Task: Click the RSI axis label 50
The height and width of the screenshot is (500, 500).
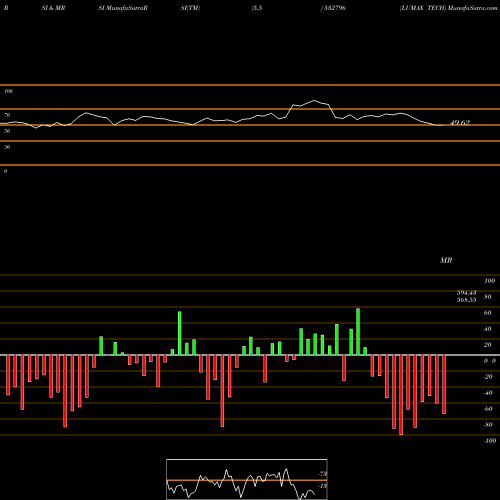Action: coord(7,131)
